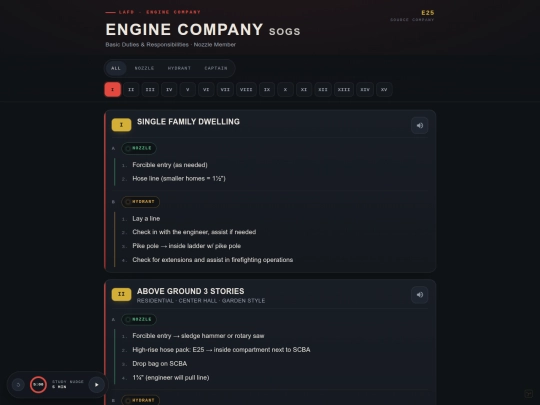Jump to section XIII chip
The image size is (540, 405).
tap(344, 90)
